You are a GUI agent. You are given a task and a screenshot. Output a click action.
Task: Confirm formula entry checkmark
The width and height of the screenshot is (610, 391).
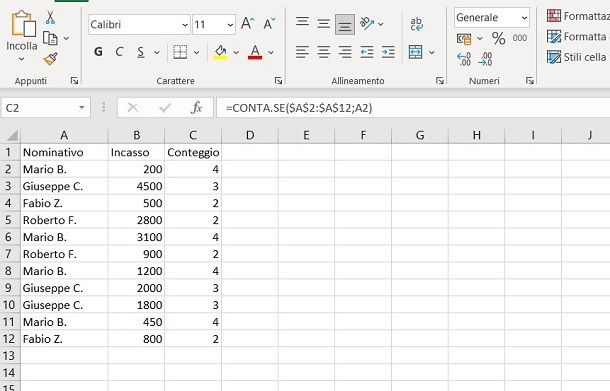click(x=165, y=108)
